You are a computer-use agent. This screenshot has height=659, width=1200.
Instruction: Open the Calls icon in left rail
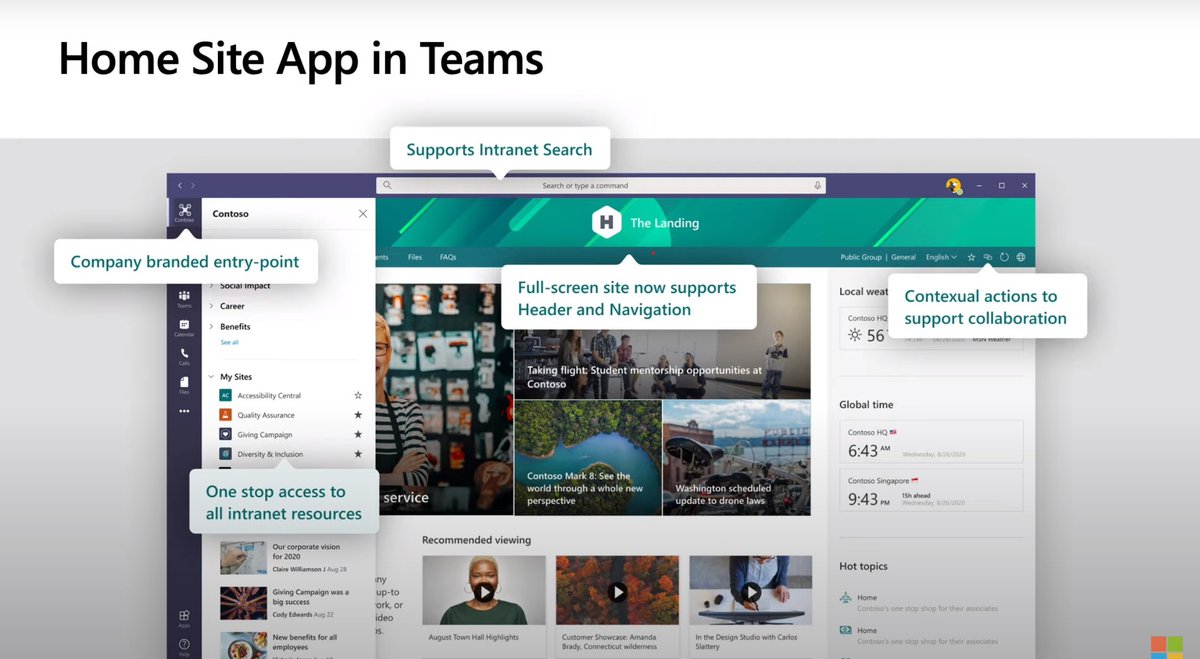pos(184,355)
